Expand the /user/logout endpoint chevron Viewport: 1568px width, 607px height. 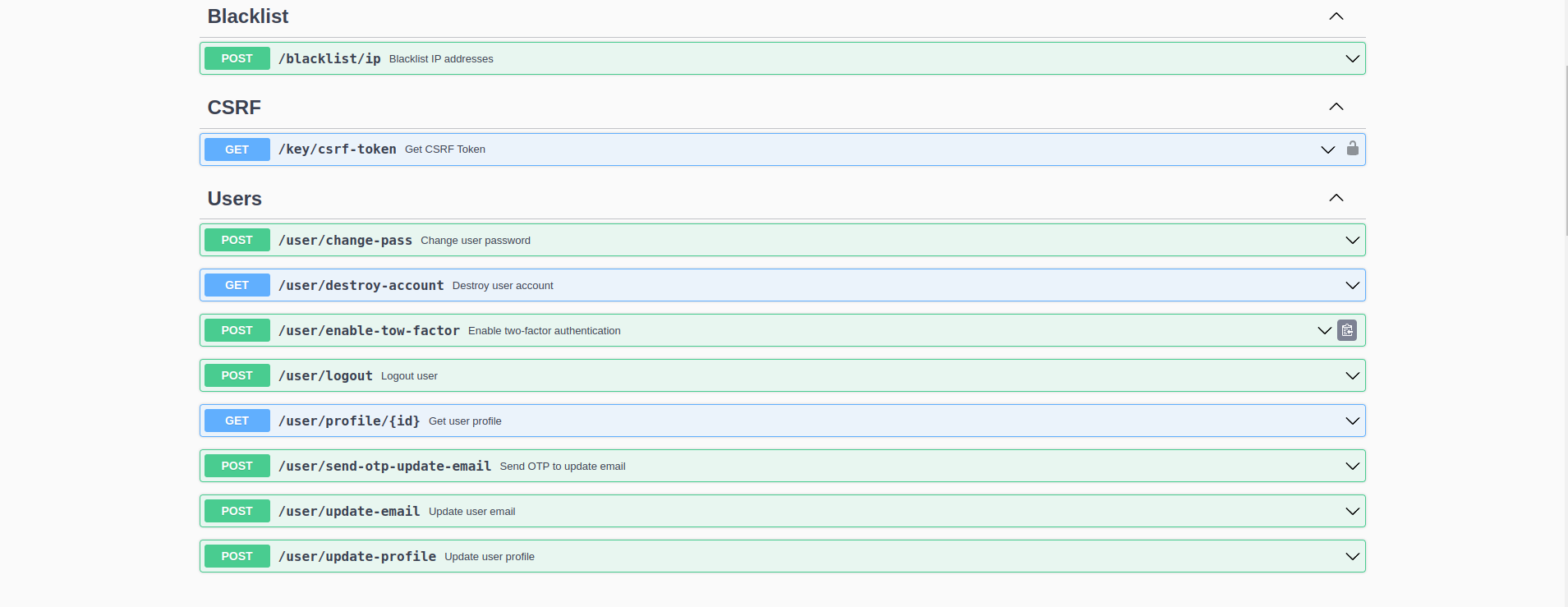(1352, 375)
